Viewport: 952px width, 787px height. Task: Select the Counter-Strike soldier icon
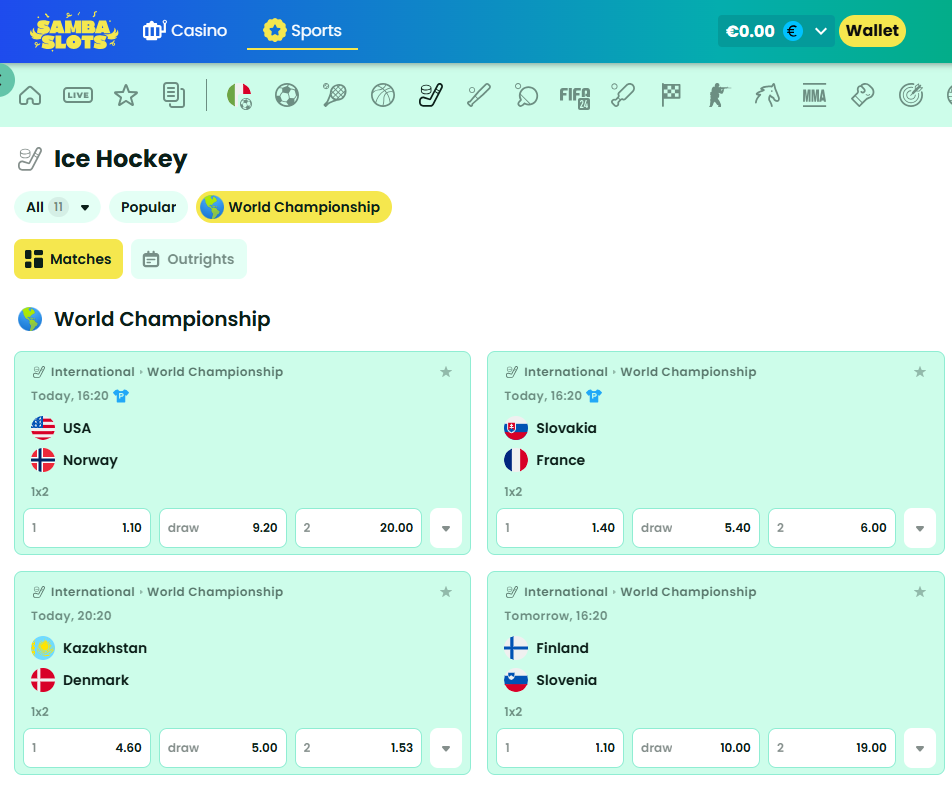(x=718, y=95)
